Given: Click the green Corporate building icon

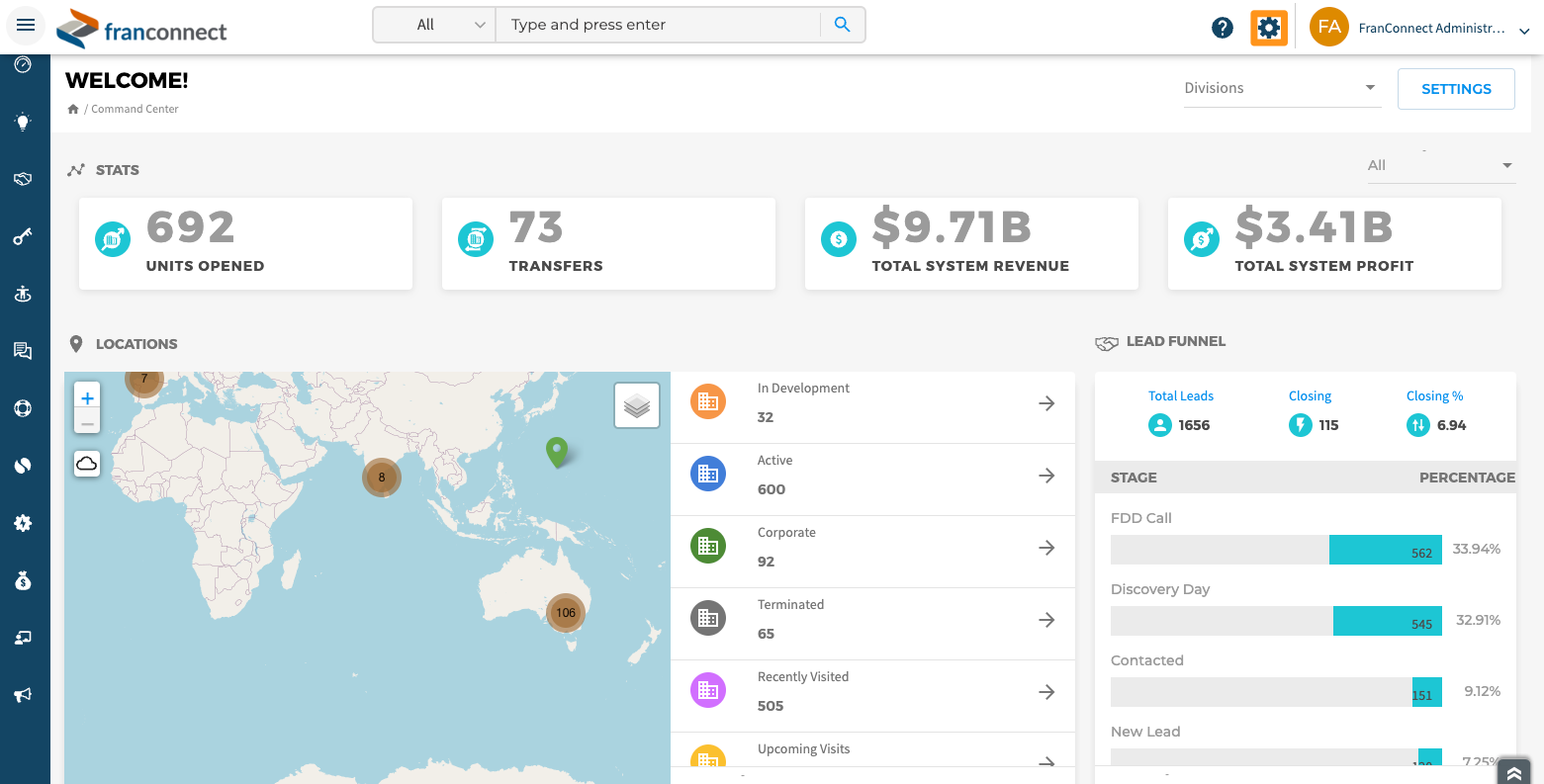Looking at the screenshot, I should 708,546.
